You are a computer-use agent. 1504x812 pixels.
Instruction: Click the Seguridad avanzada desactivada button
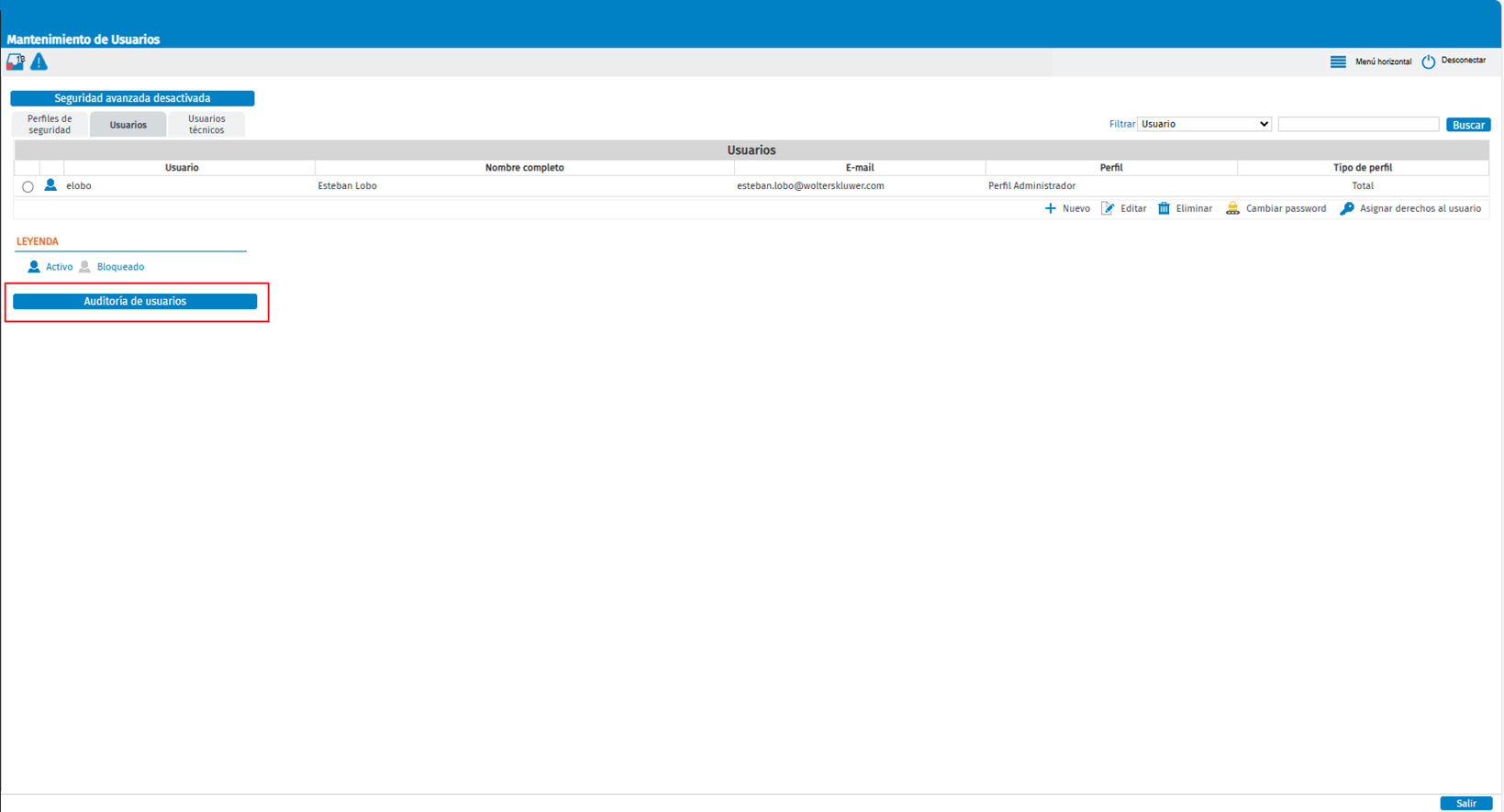point(132,98)
